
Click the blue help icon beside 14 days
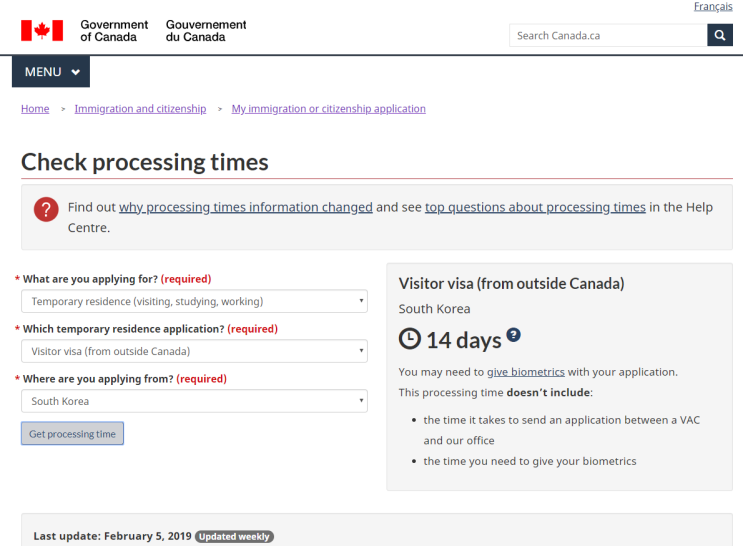tap(513, 335)
